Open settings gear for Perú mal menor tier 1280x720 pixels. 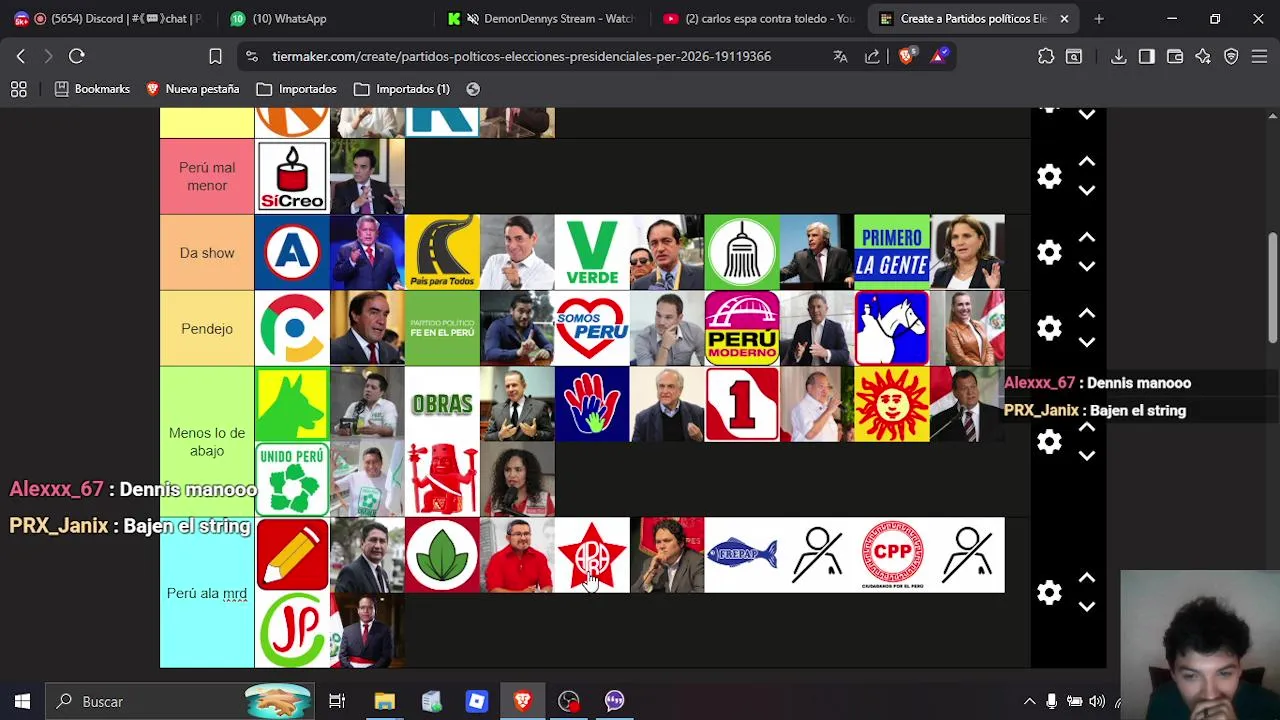coord(1049,177)
